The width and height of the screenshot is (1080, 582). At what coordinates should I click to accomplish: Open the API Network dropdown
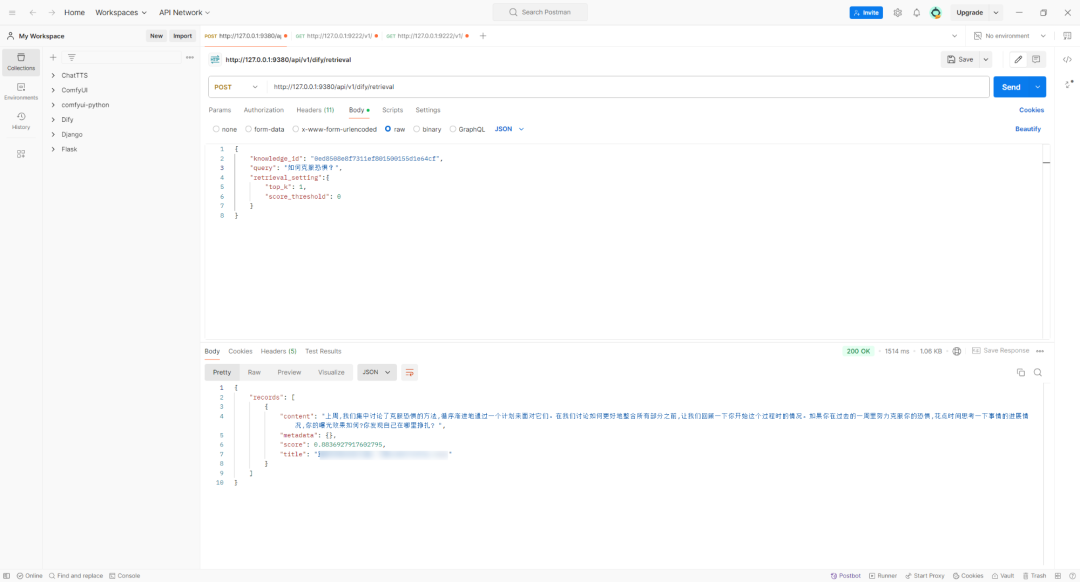[185, 12]
